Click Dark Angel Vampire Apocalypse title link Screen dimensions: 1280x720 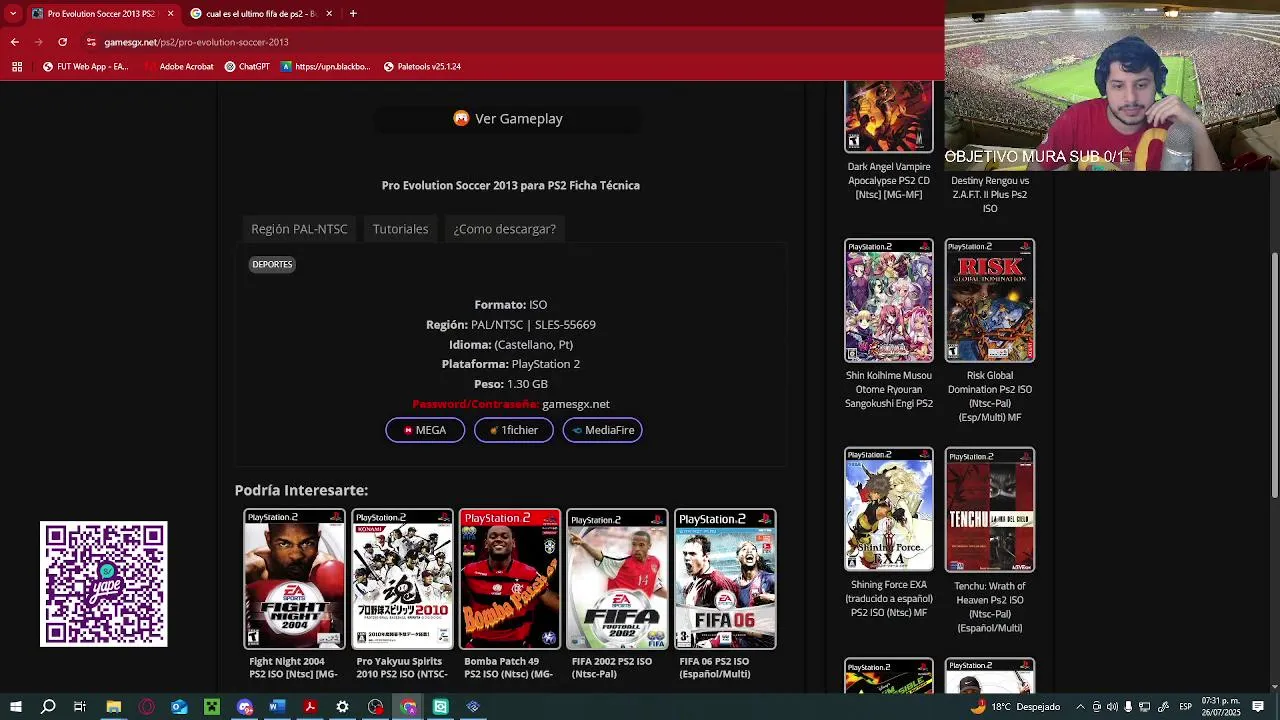tap(889, 181)
